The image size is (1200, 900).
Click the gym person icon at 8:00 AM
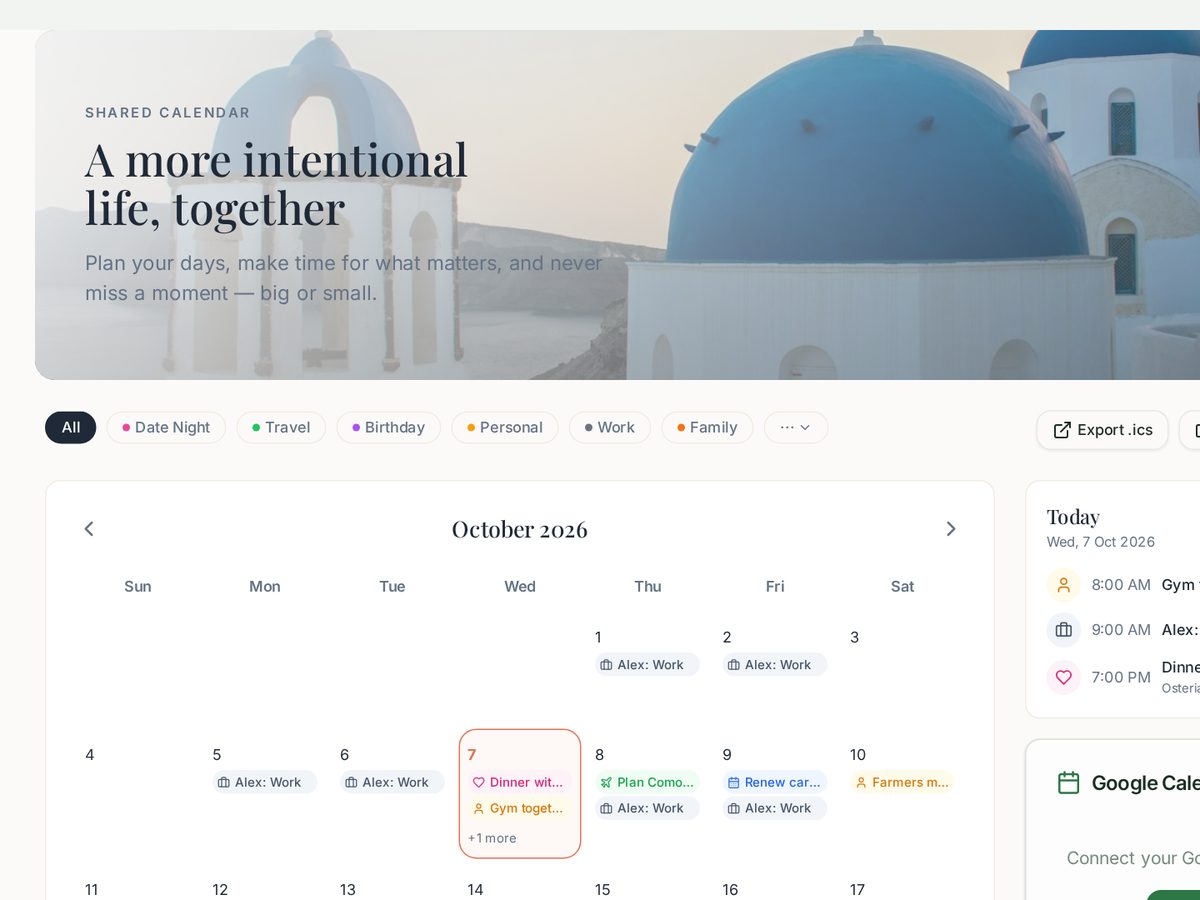pyautogui.click(x=1064, y=585)
